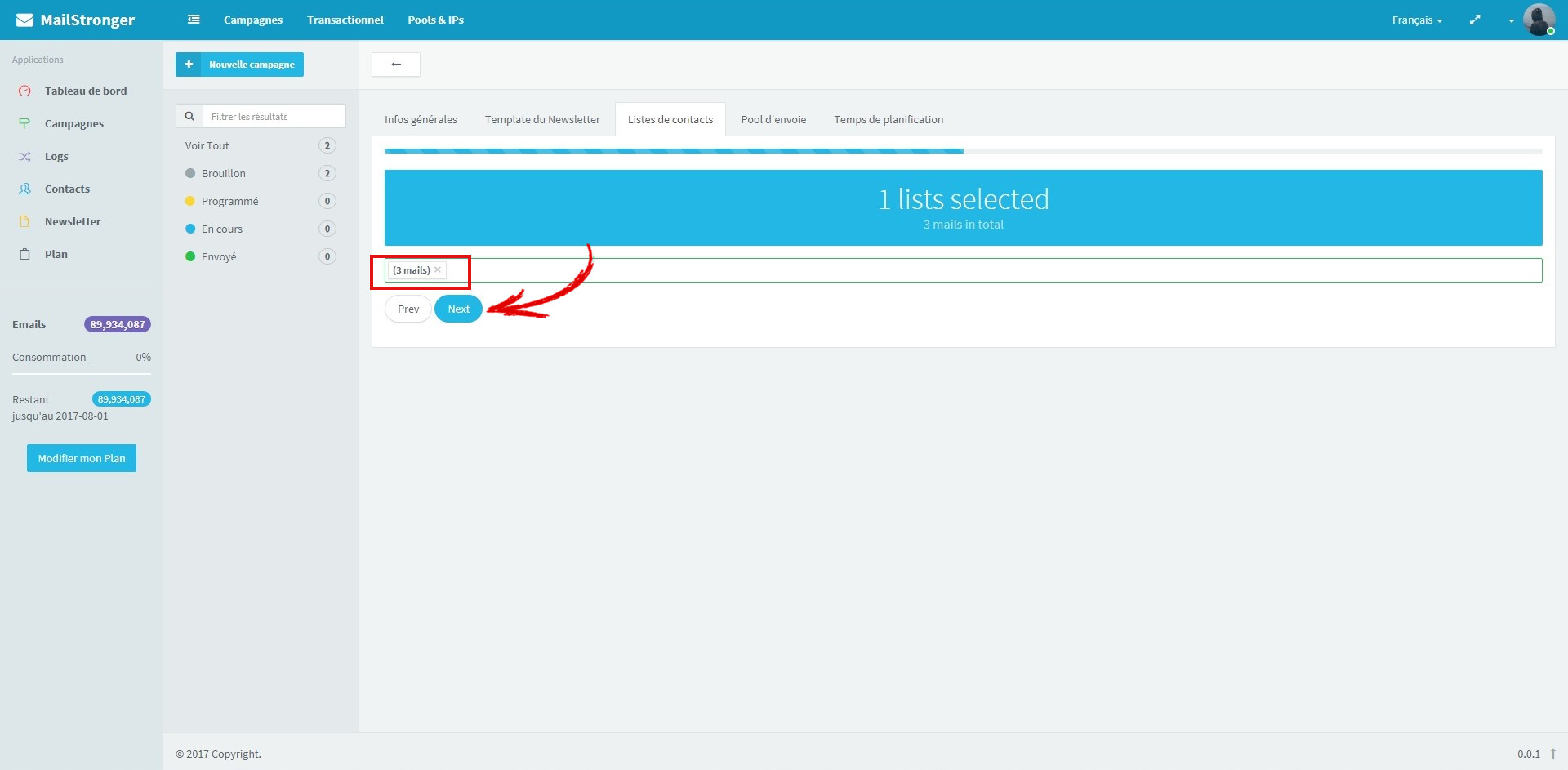Open the Pools & IPs top menu
Image resolution: width=1568 pixels, height=770 pixels.
(x=435, y=20)
